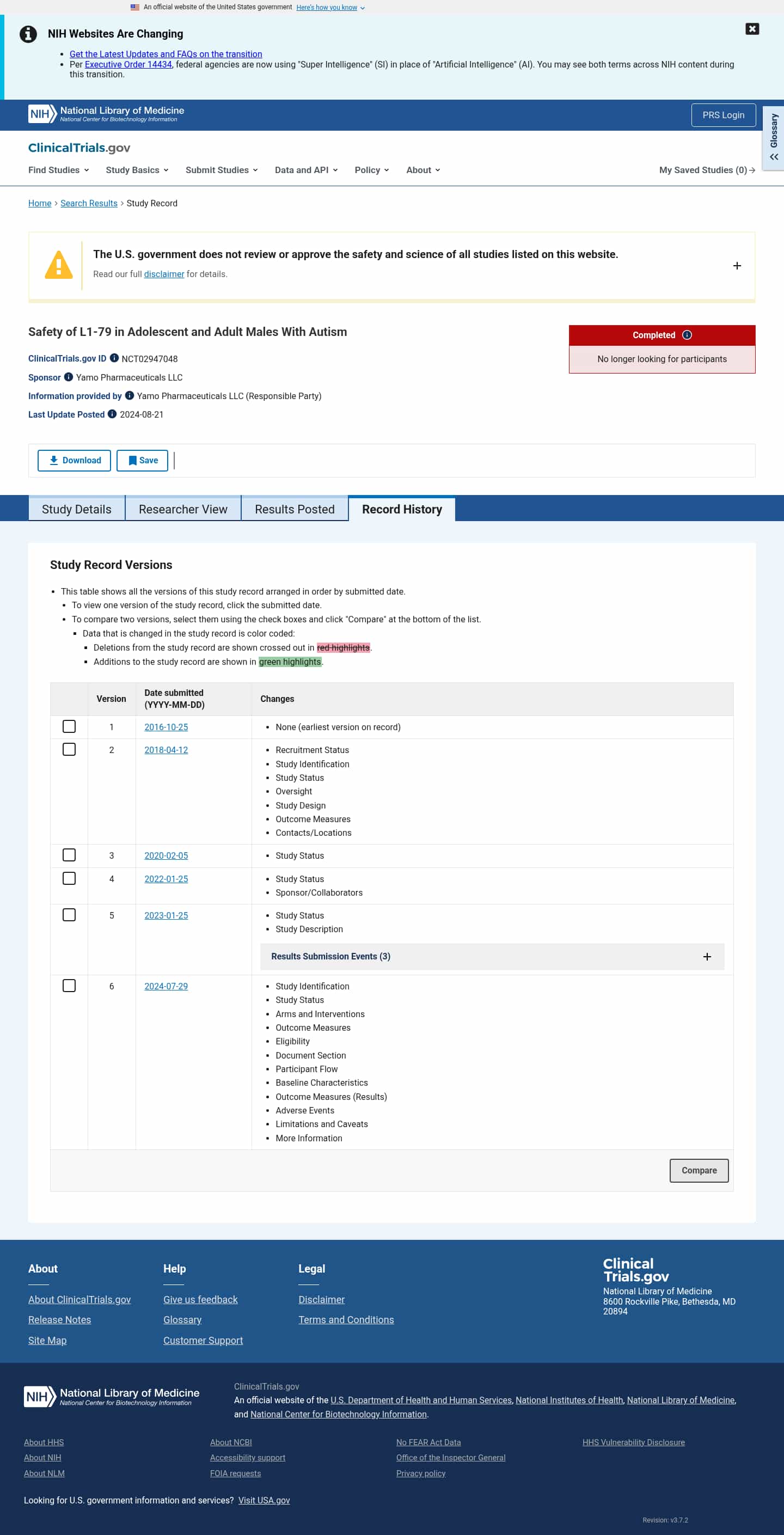Open the Find Studies dropdown menu

tap(58, 170)
